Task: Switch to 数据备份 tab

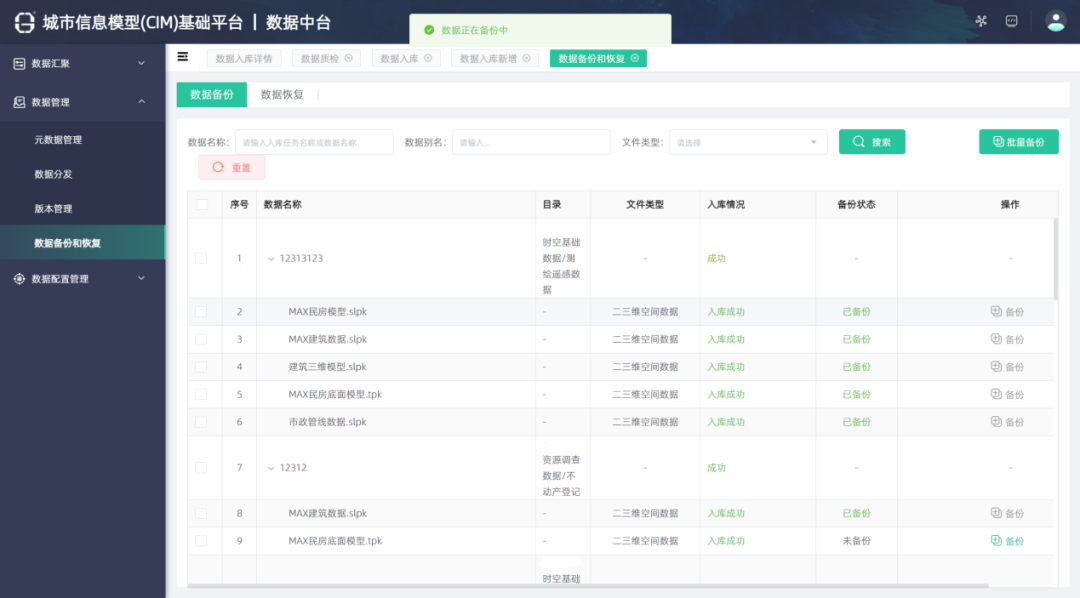Action: pos(211,94)
